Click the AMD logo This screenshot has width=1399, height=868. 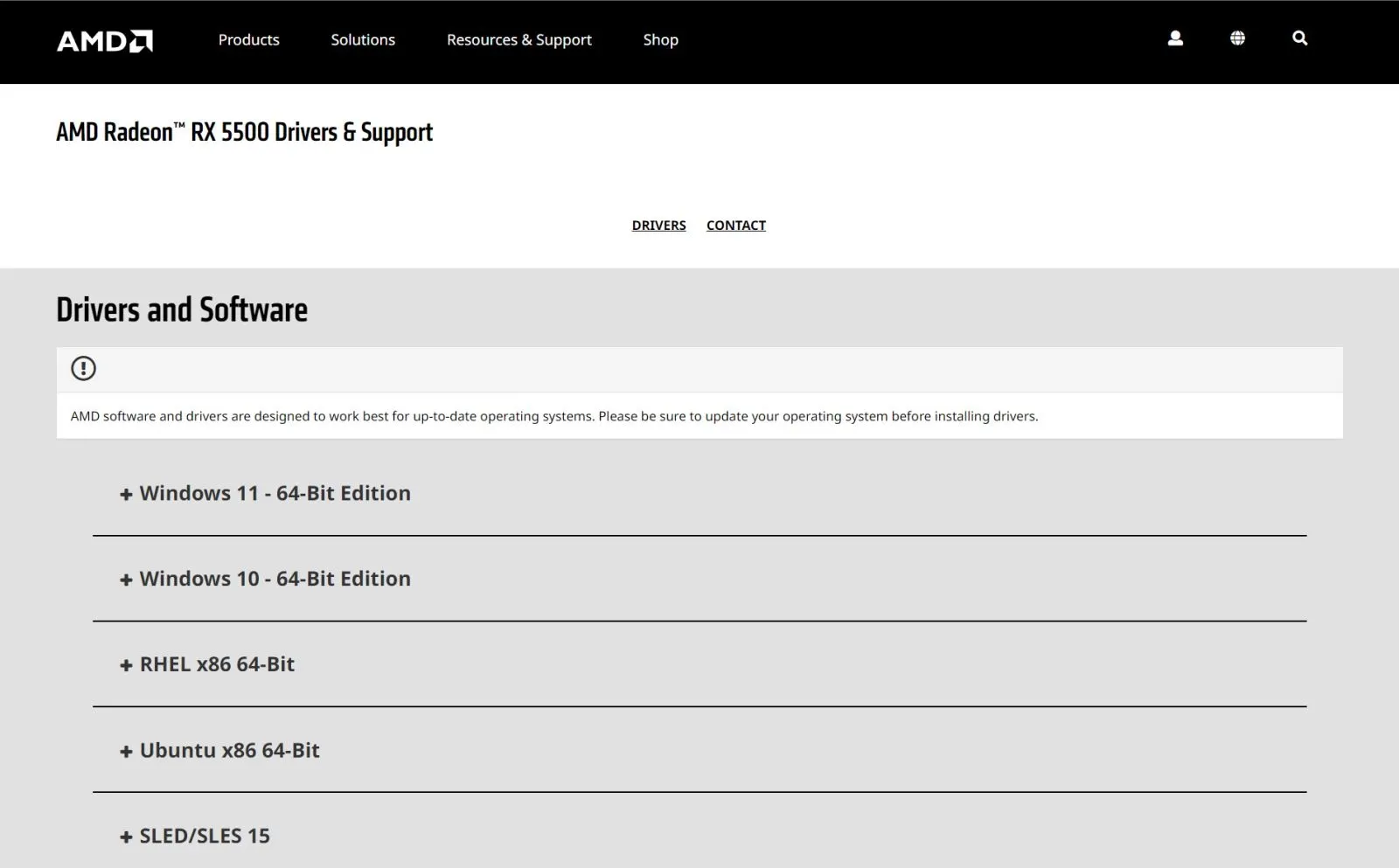pos(105,41)
